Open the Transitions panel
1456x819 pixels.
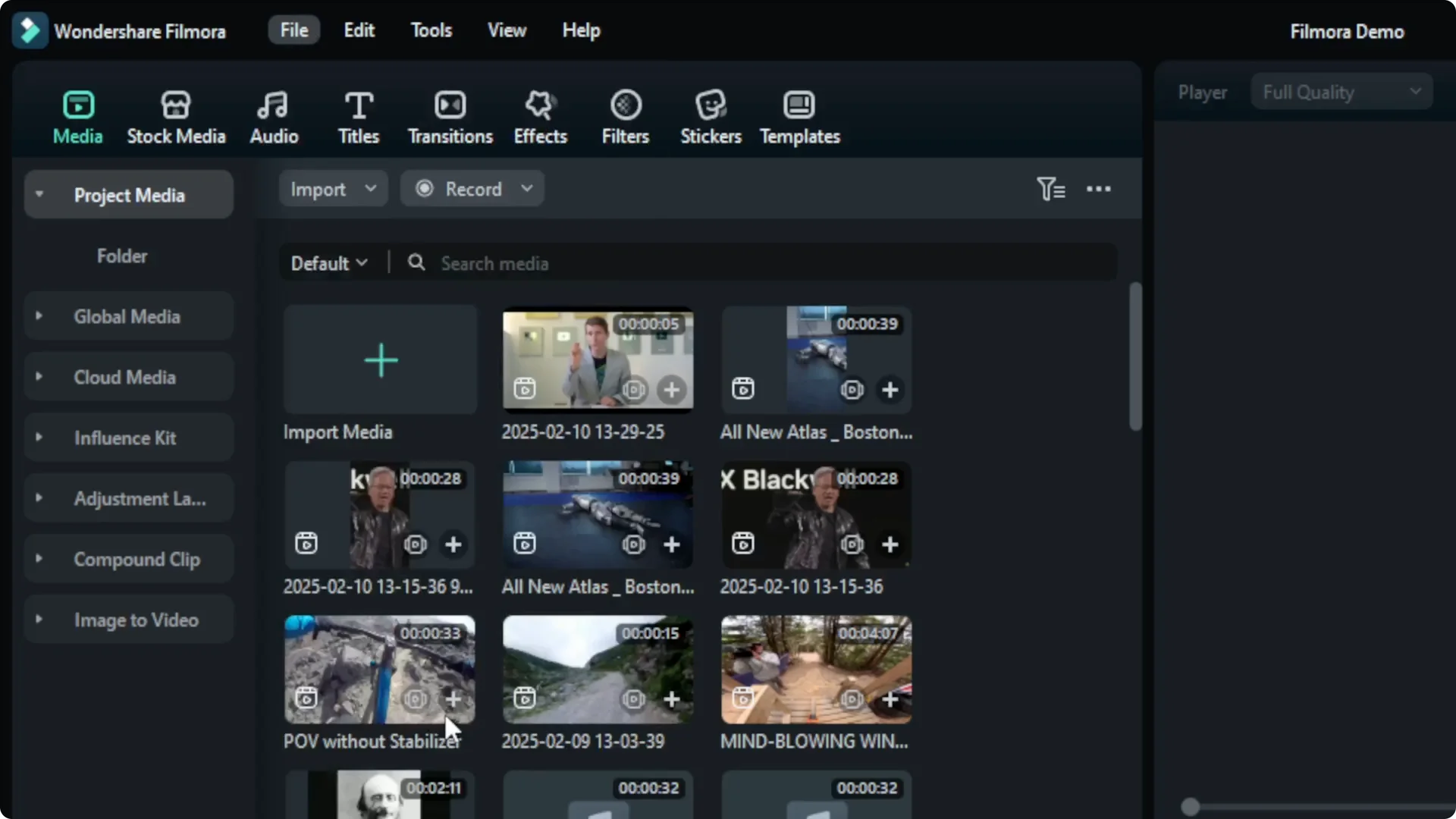pos(450,115)
